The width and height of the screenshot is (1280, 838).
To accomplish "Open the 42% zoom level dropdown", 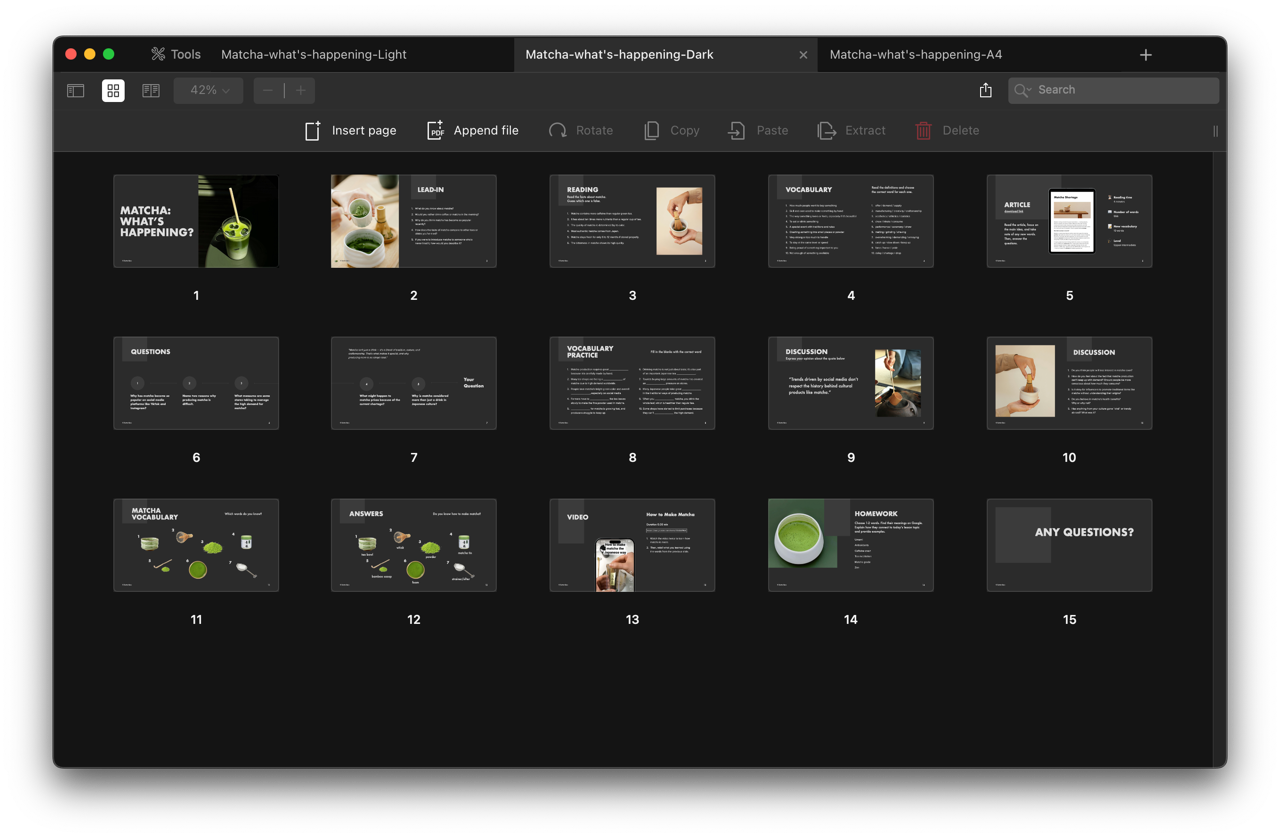I will click(x=208, y=90).
